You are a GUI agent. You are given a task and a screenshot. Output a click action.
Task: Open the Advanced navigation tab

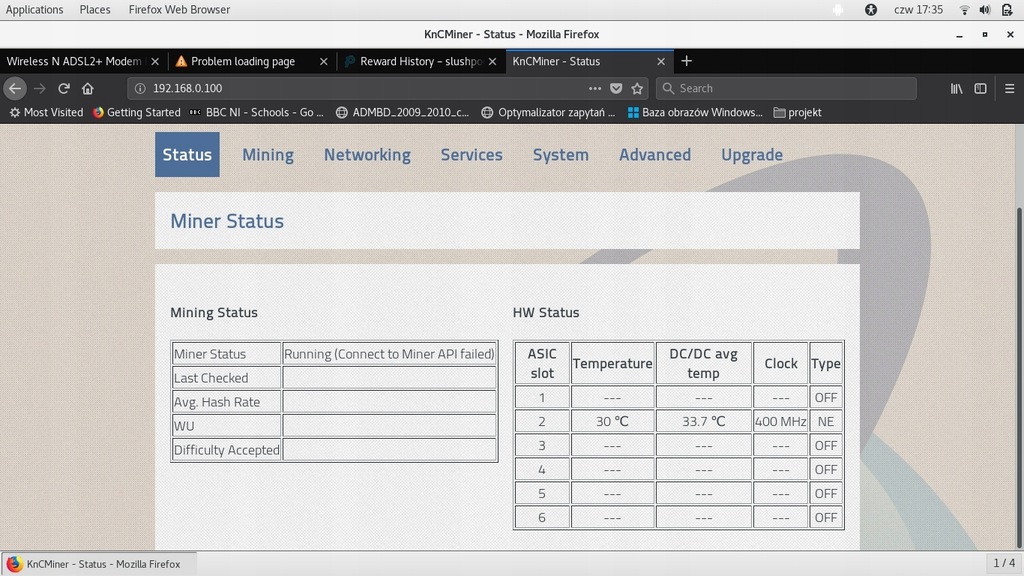click(x=655, y=155)
